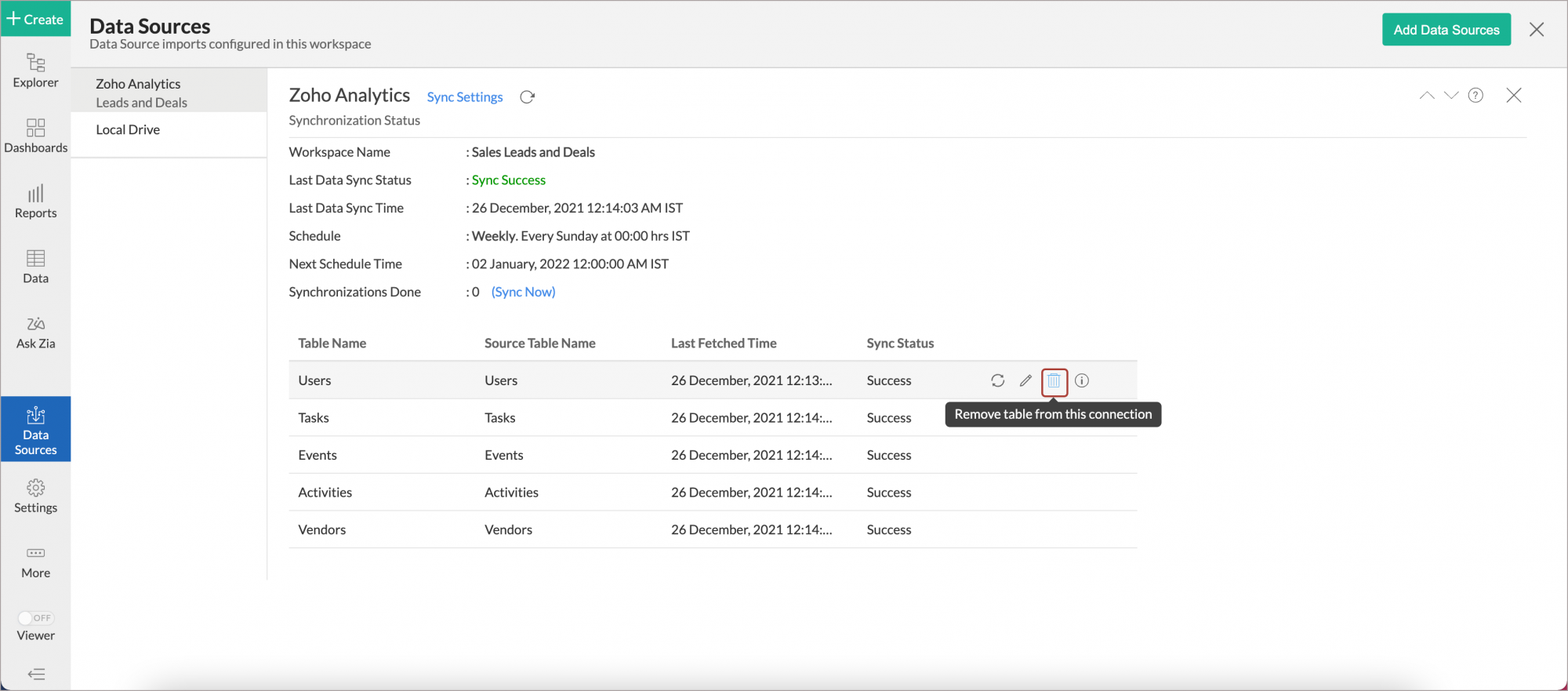Remove the Users table with trash icon

coord(1054,381)
